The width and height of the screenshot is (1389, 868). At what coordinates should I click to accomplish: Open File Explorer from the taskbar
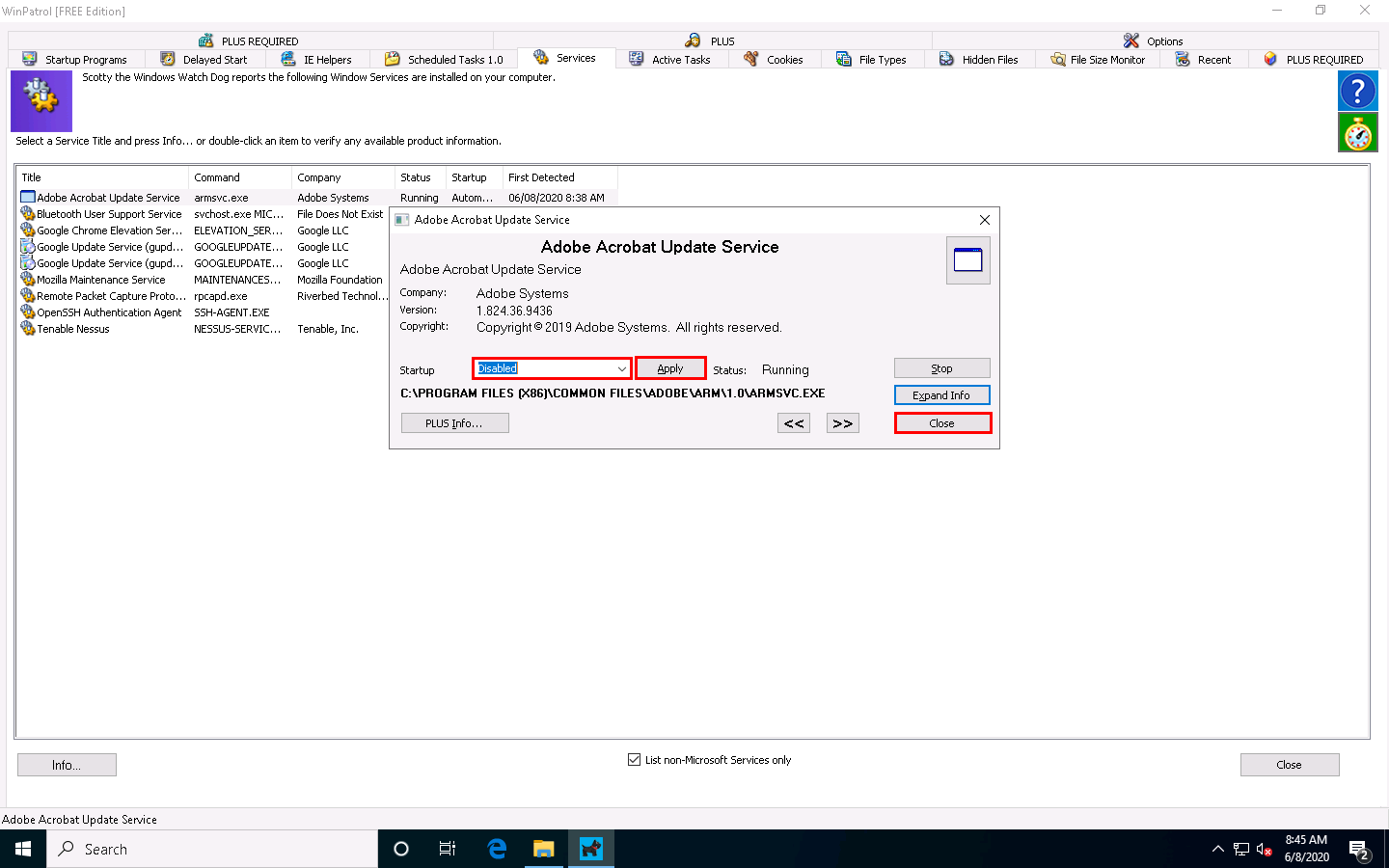pos(544,849)
